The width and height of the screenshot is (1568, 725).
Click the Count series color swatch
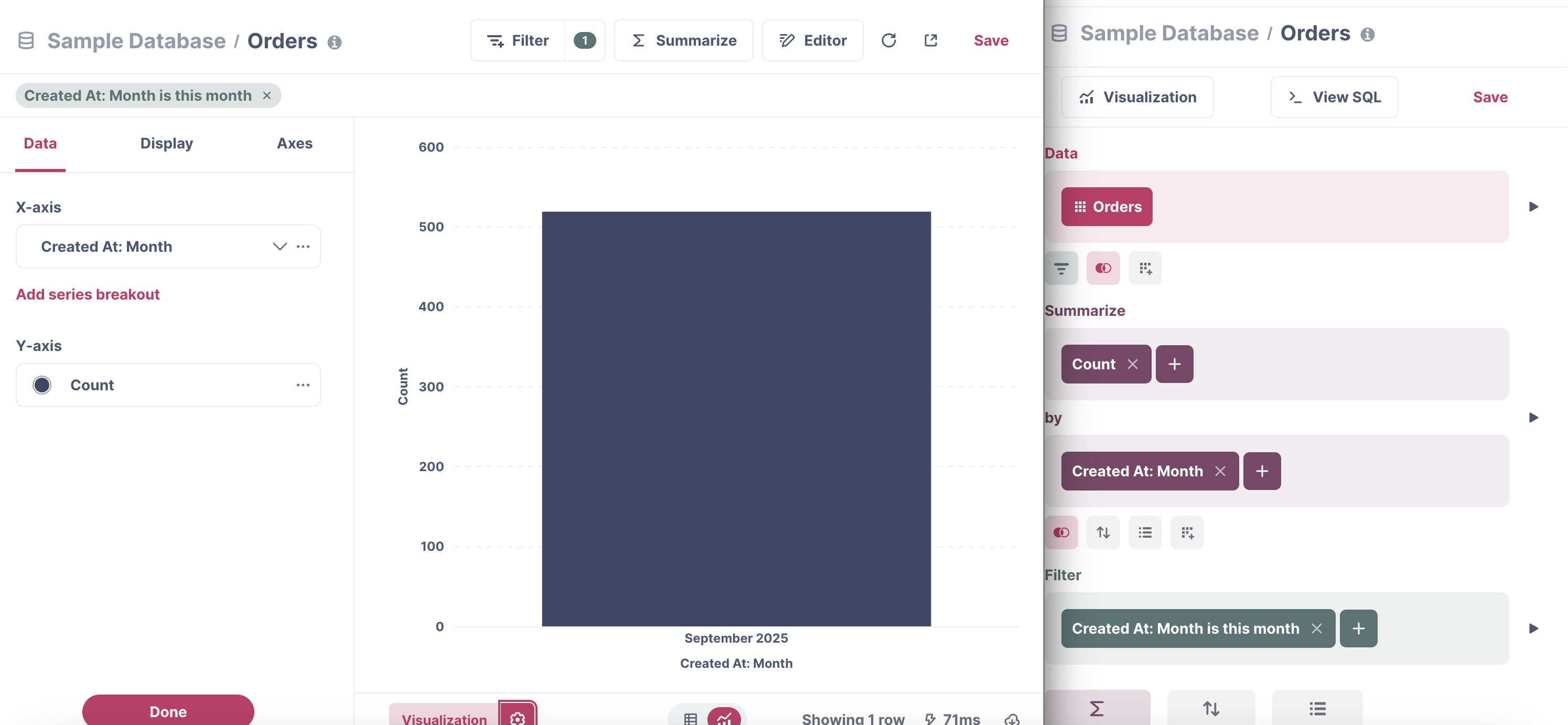[x=42, y=386]
